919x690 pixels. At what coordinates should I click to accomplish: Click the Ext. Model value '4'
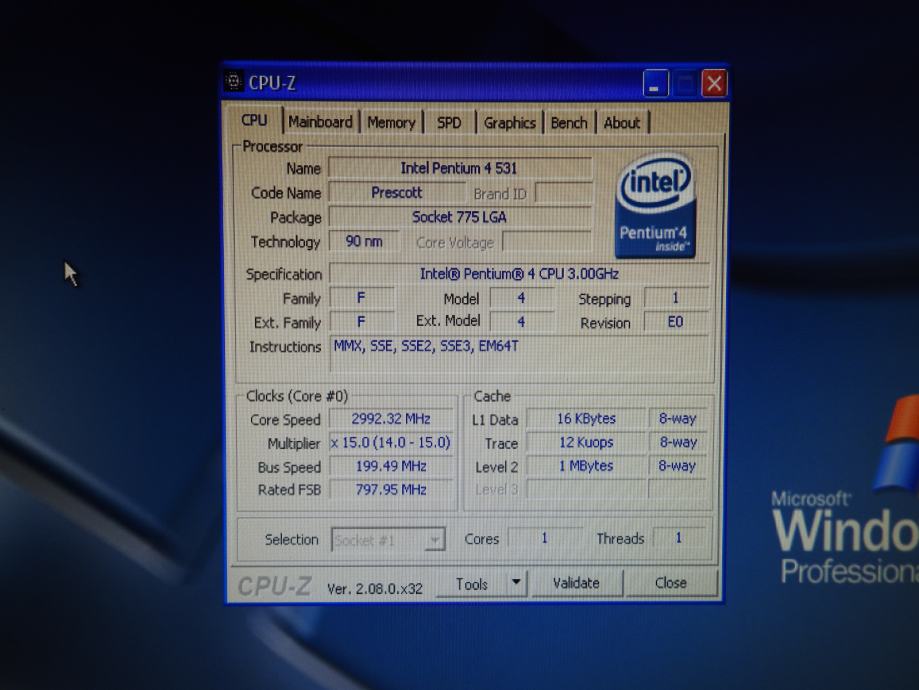[522, 322]
